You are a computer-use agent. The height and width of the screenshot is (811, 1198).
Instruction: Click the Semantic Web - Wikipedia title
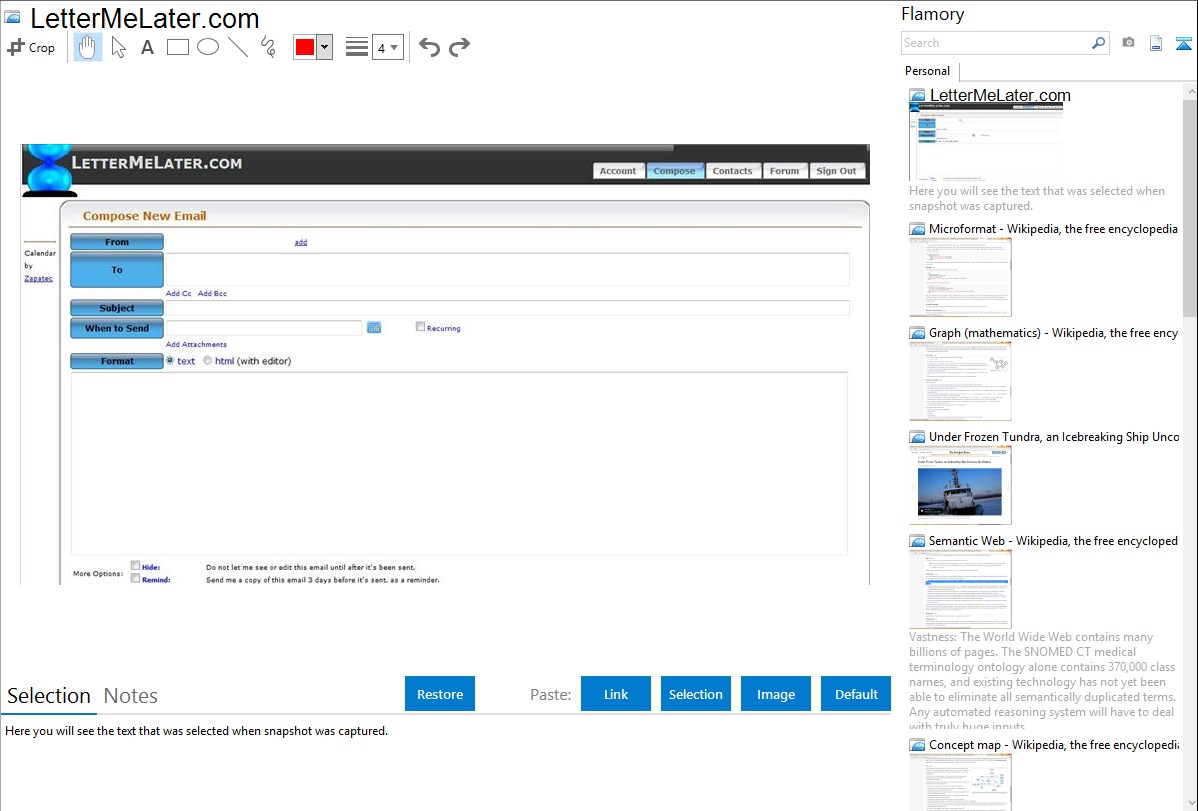[1053, 540]
